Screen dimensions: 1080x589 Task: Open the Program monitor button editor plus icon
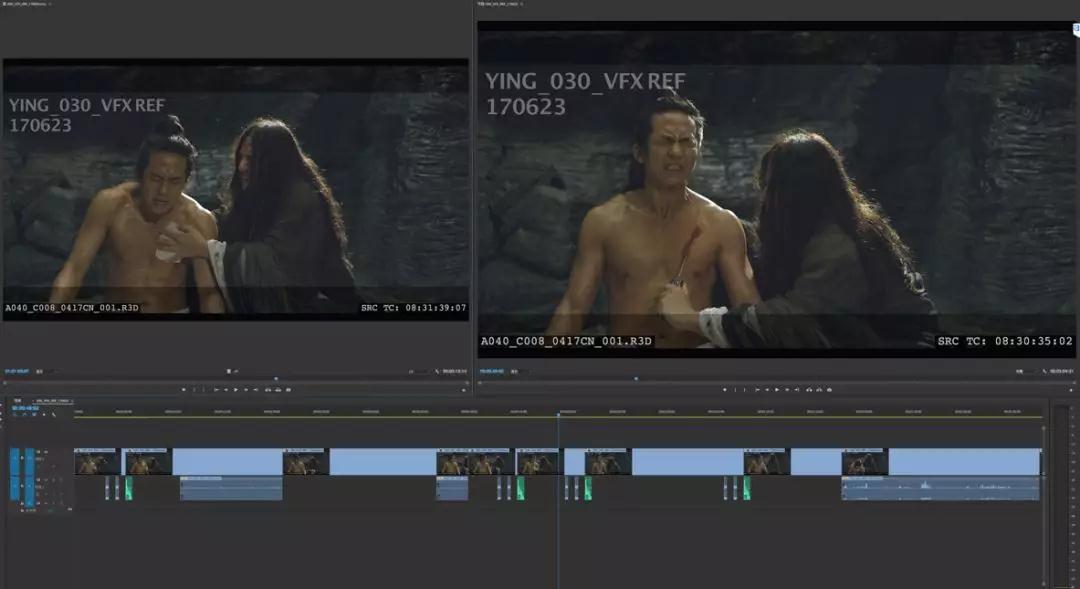pos(1068,389)
